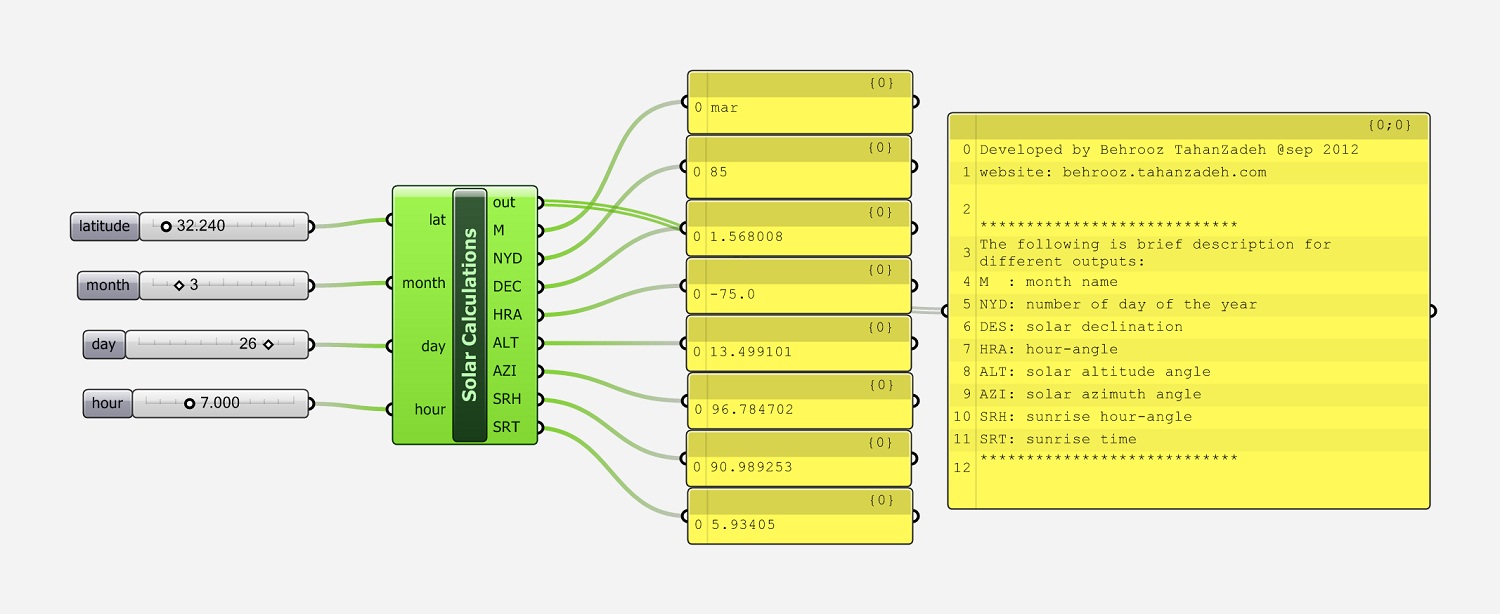Click the month slider label
Screen dimensions: 1500x614
[107, 285]
